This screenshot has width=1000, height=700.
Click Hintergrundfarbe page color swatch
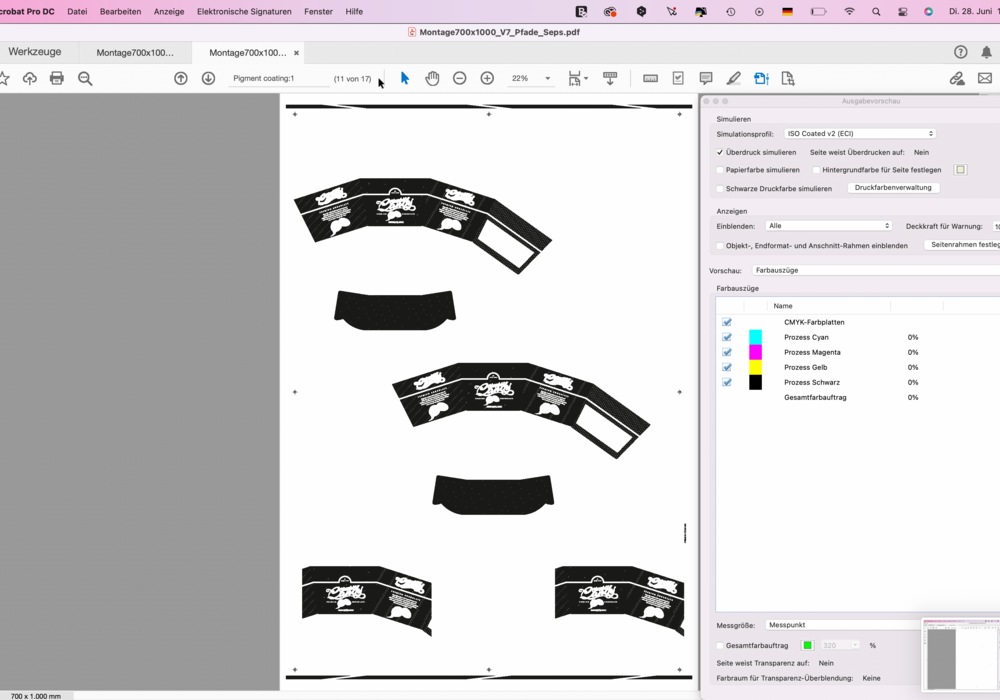[960, 170]
